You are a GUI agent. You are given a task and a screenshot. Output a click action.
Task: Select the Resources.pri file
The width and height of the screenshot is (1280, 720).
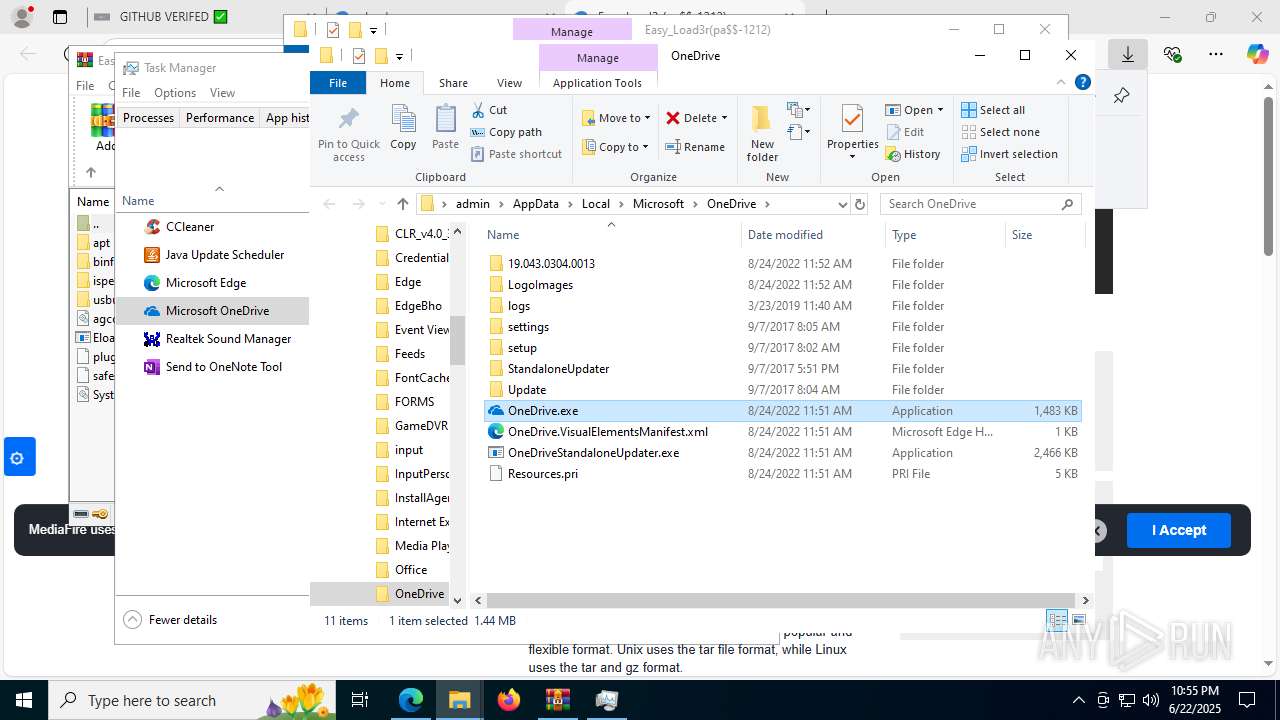pyautogui.click(x=782, y=474)
